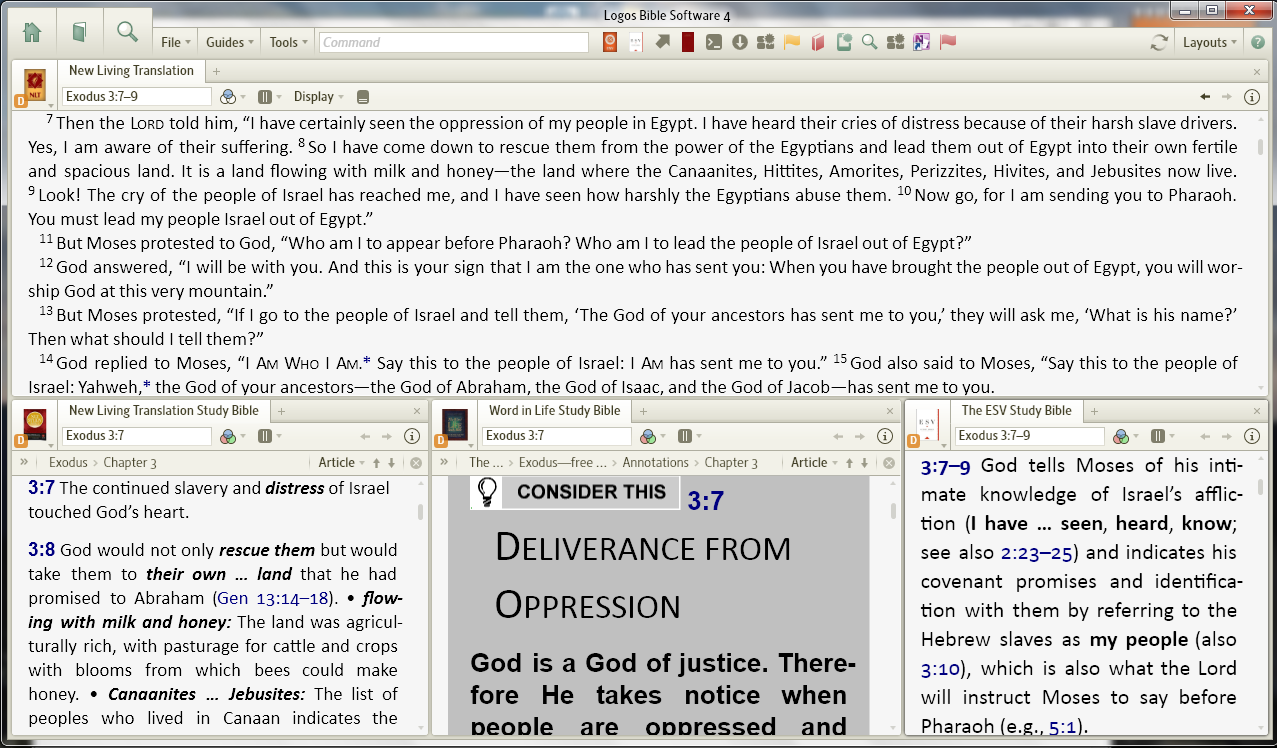Click Chapter 3 breadcrumb in NLT Study Bible

pyautogui.click(x=130, y=463)
